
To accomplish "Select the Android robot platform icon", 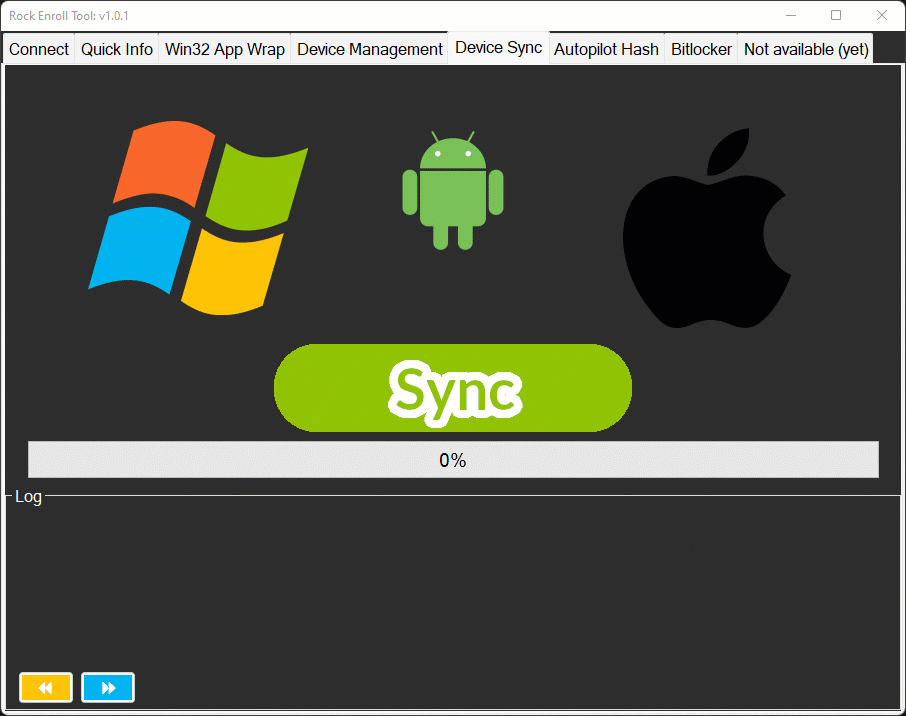I will tap(453, 190).
